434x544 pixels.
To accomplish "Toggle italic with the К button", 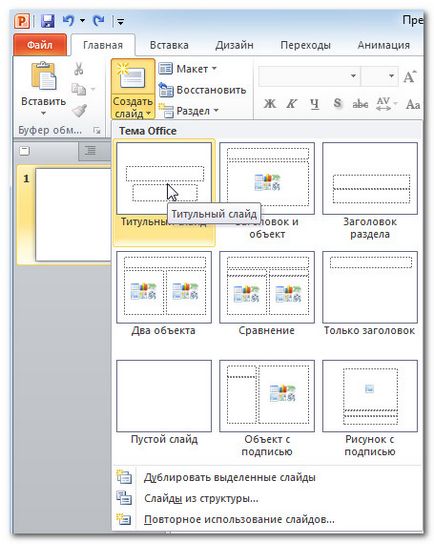I will (x=292, y=103).
